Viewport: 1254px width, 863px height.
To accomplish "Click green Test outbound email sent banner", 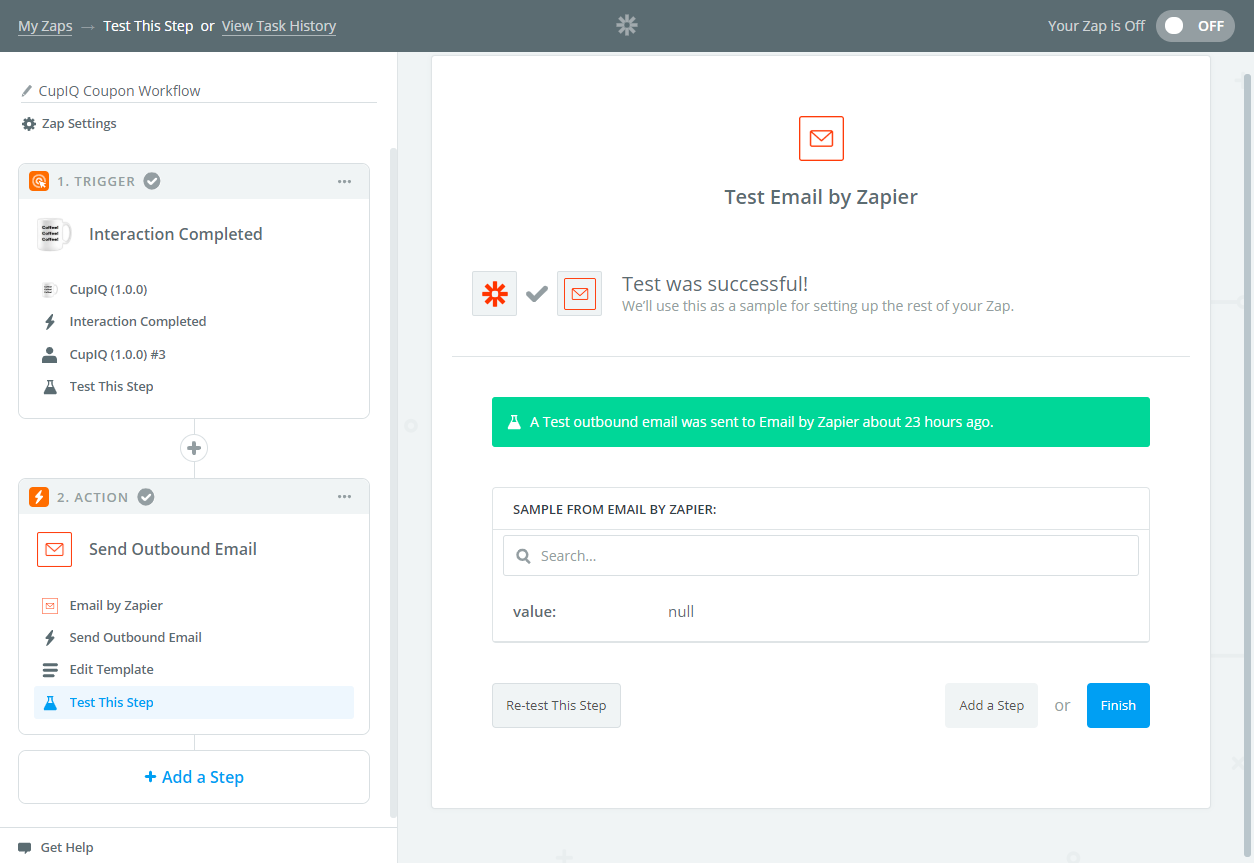I will pyautogui.click(x=821, y=422).
